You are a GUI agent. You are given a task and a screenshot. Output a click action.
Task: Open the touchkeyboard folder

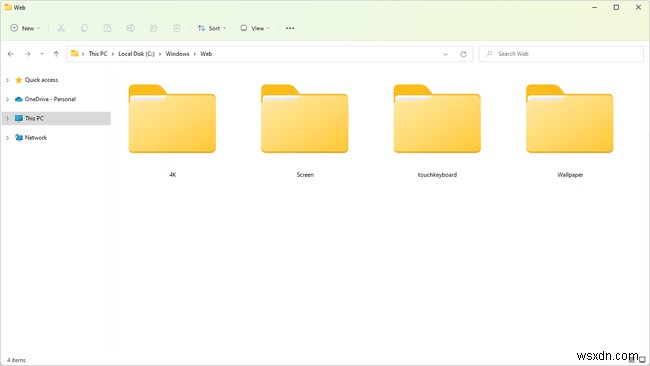(437, 119)
